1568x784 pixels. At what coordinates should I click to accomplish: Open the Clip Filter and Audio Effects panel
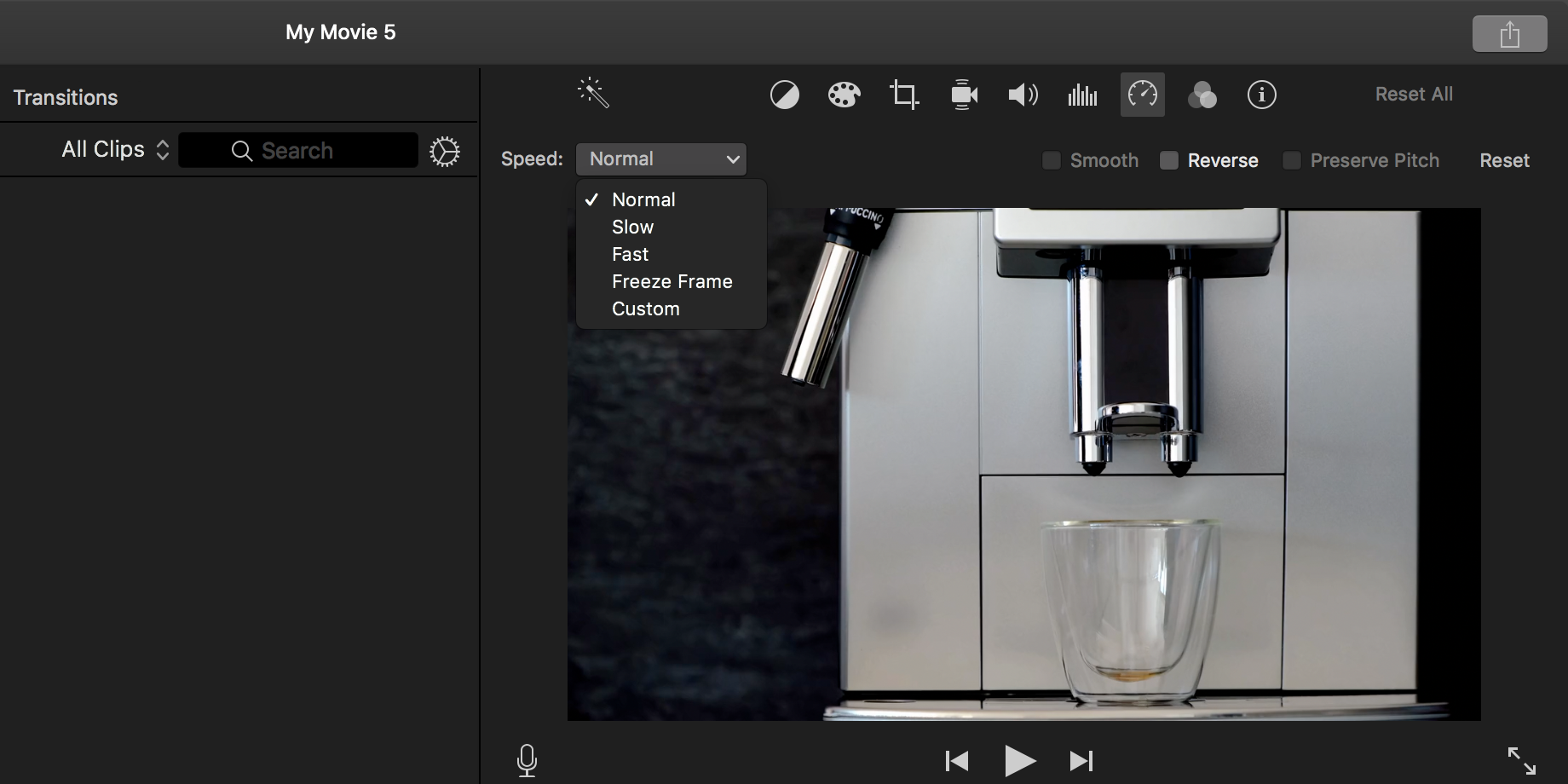[x=1202, y=96]
